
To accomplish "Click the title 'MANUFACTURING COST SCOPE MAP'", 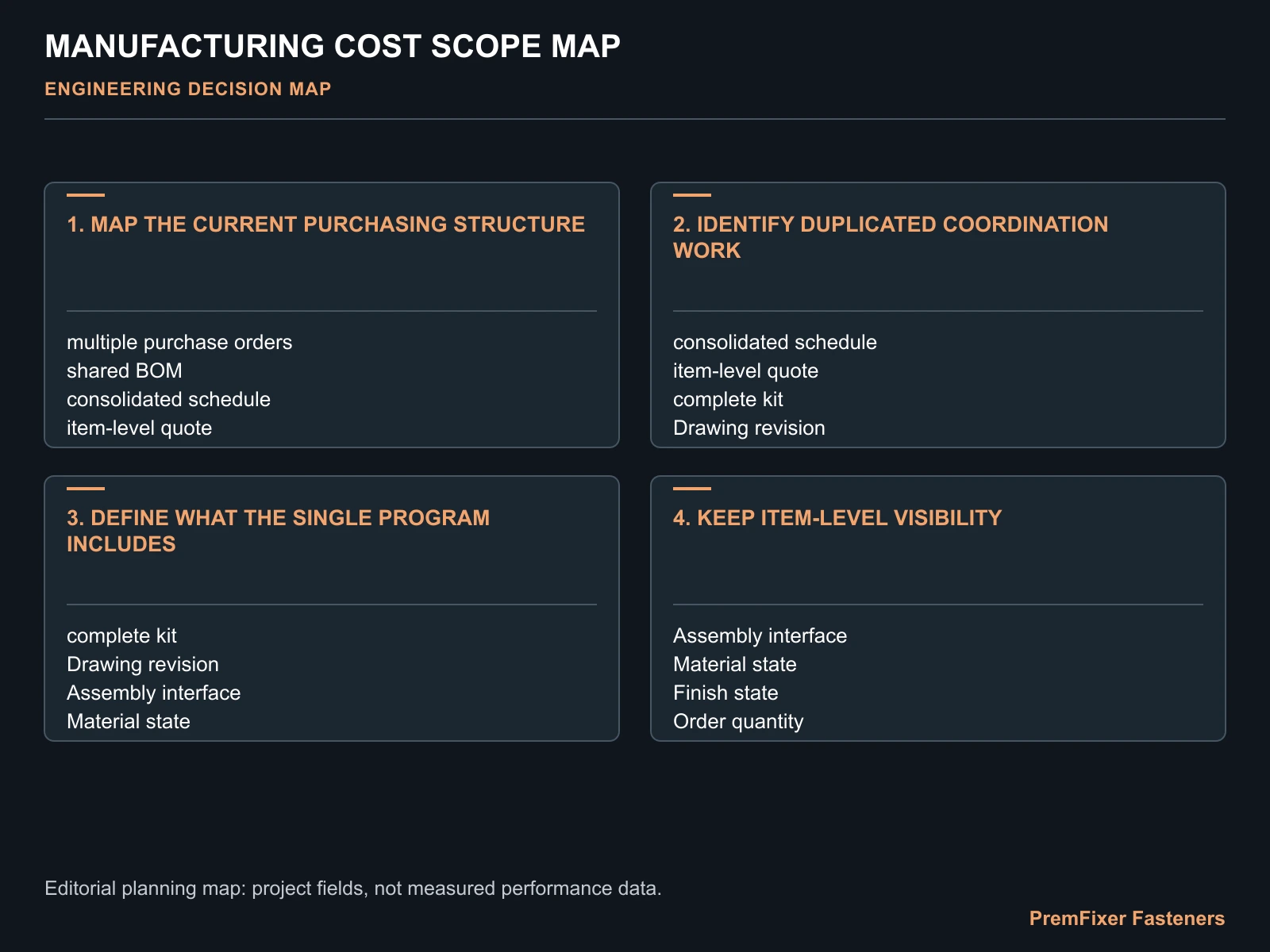I will (333, 47).
